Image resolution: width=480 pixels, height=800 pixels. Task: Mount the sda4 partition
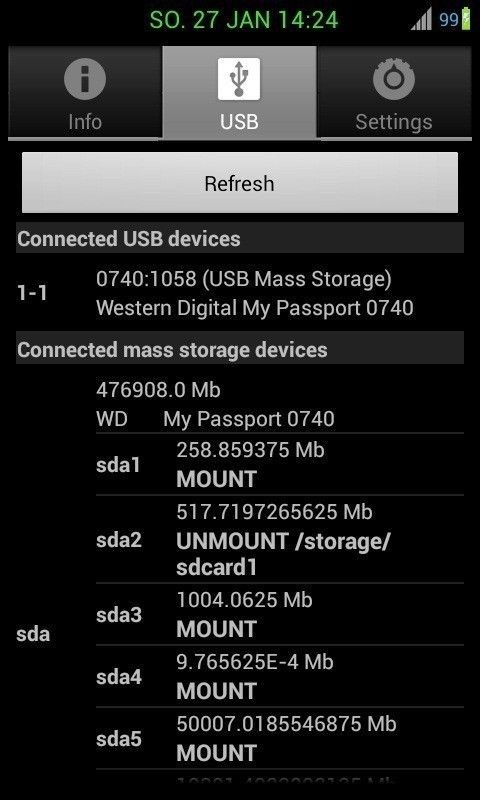coord(216,691)
